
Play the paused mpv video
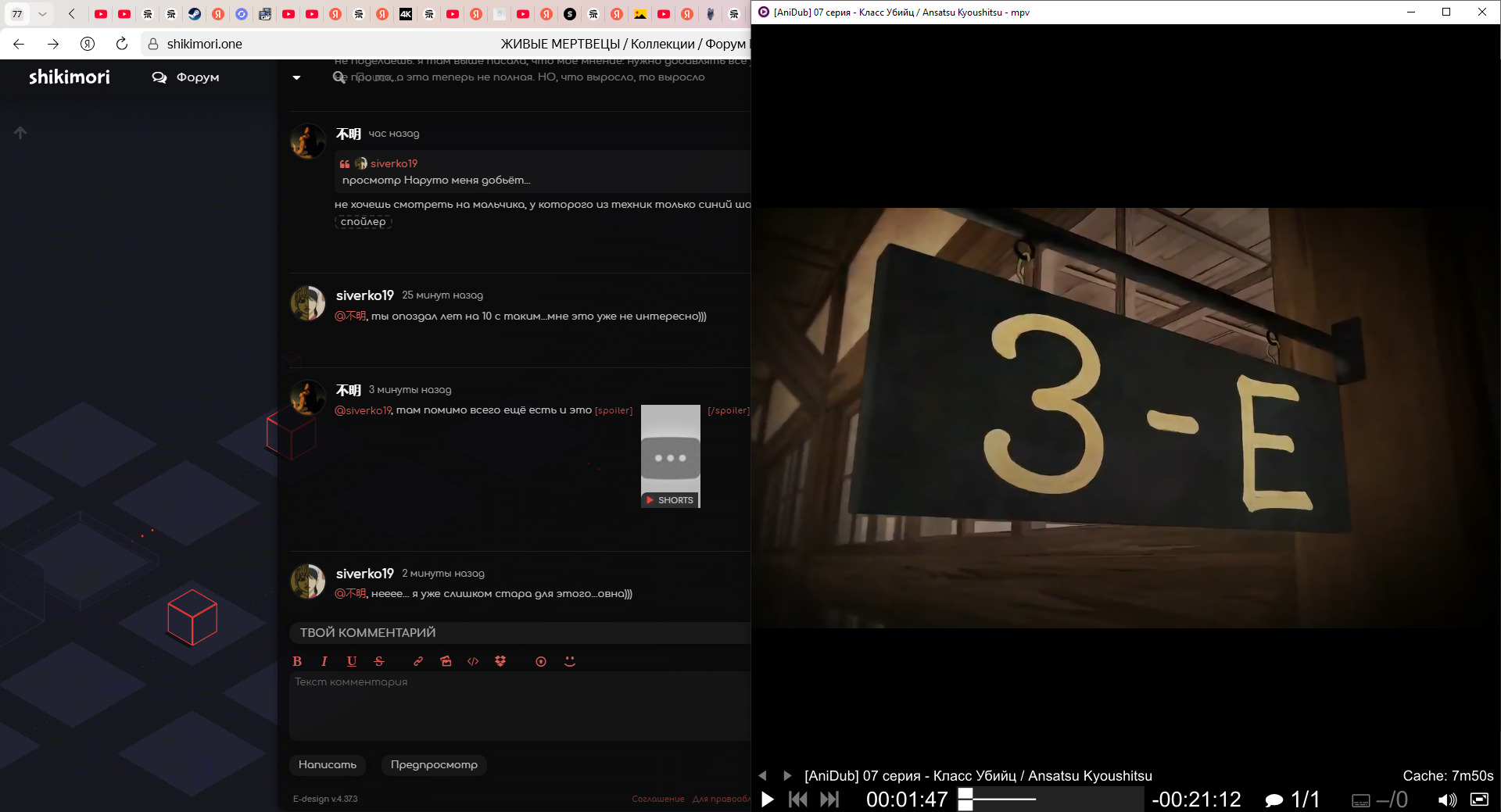[x=768, y=799]
